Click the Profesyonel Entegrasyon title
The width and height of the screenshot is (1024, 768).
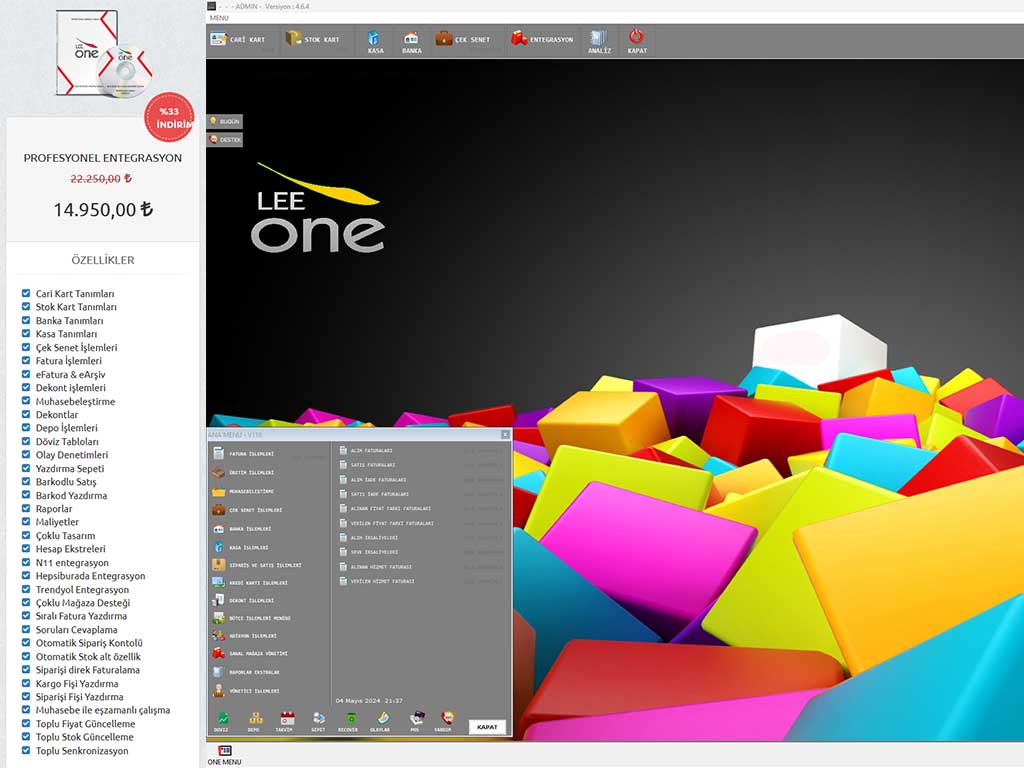coord(103,158)
